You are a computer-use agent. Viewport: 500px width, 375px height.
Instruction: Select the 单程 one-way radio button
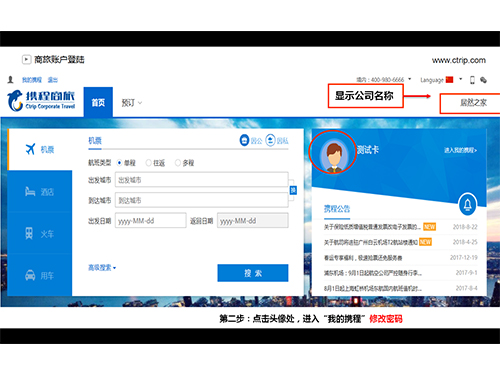119,163
